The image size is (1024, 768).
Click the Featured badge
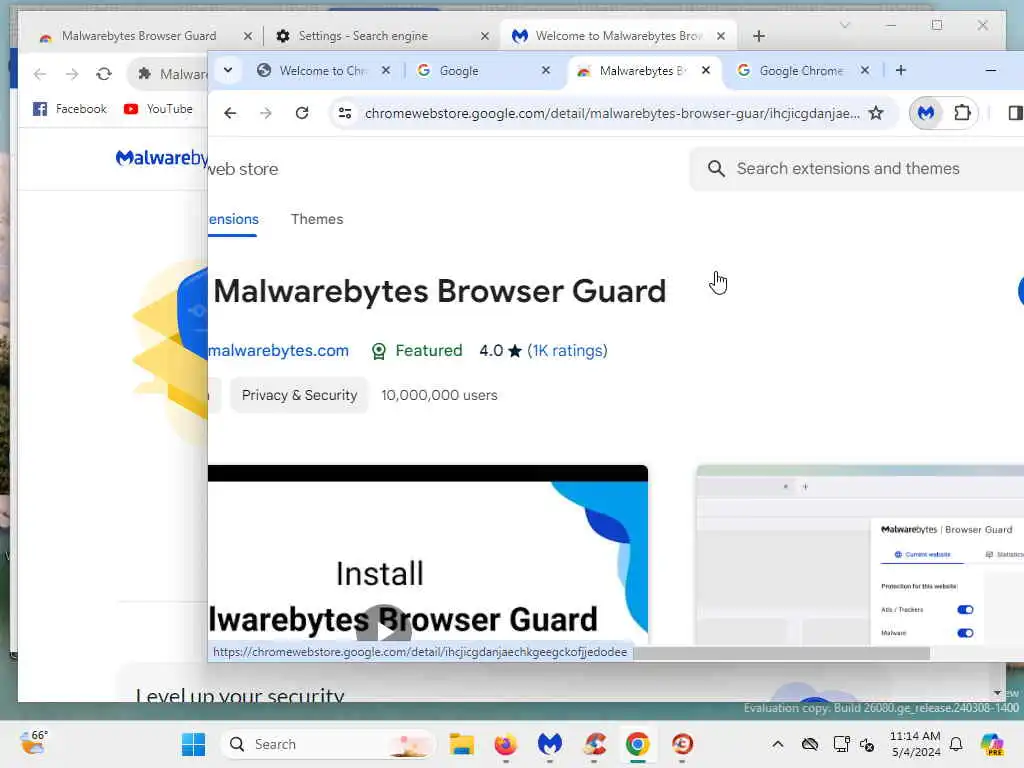pyautogui.click(x=417, y=351)
